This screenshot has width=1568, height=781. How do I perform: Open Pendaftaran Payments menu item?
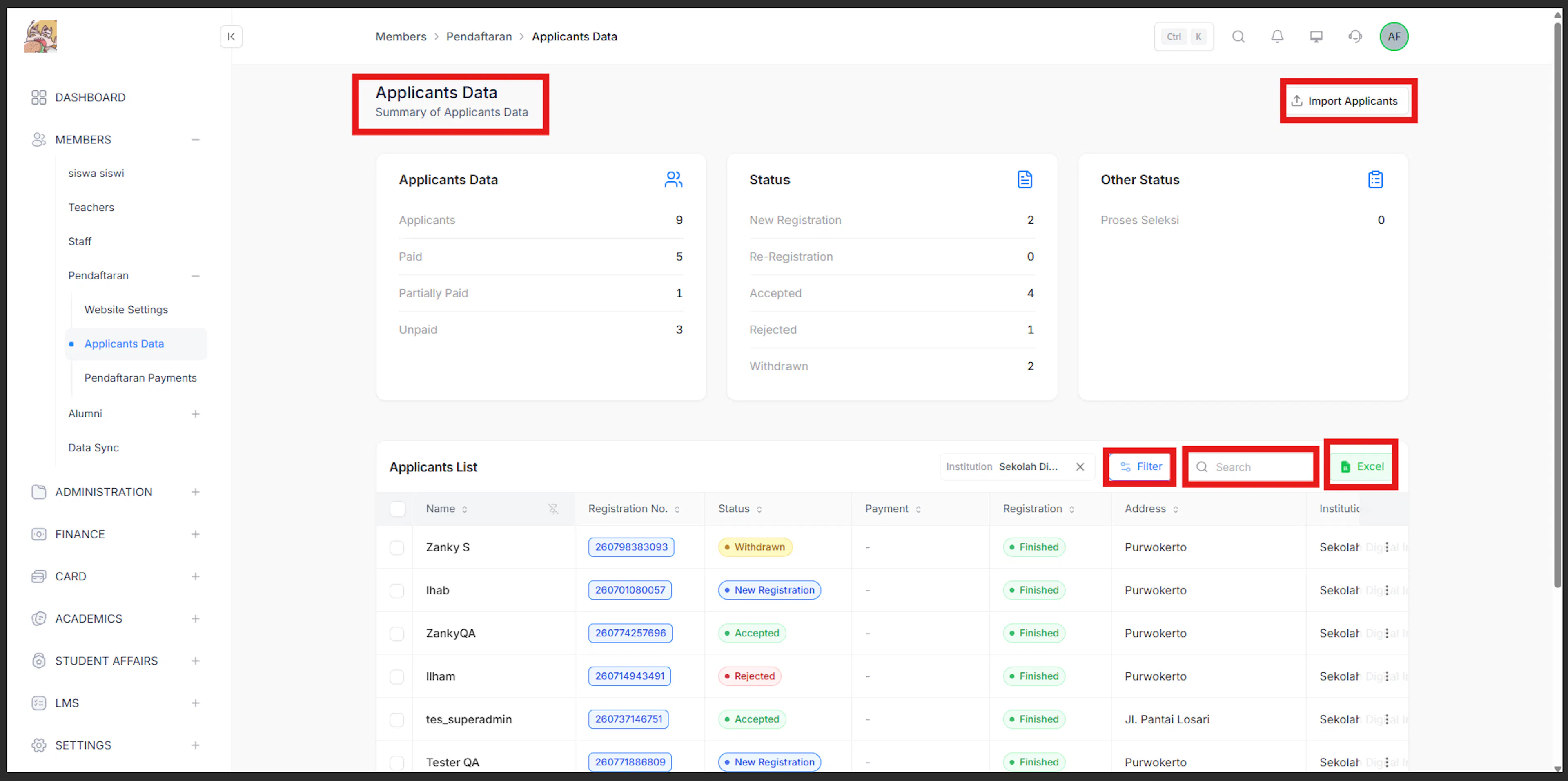140,377
